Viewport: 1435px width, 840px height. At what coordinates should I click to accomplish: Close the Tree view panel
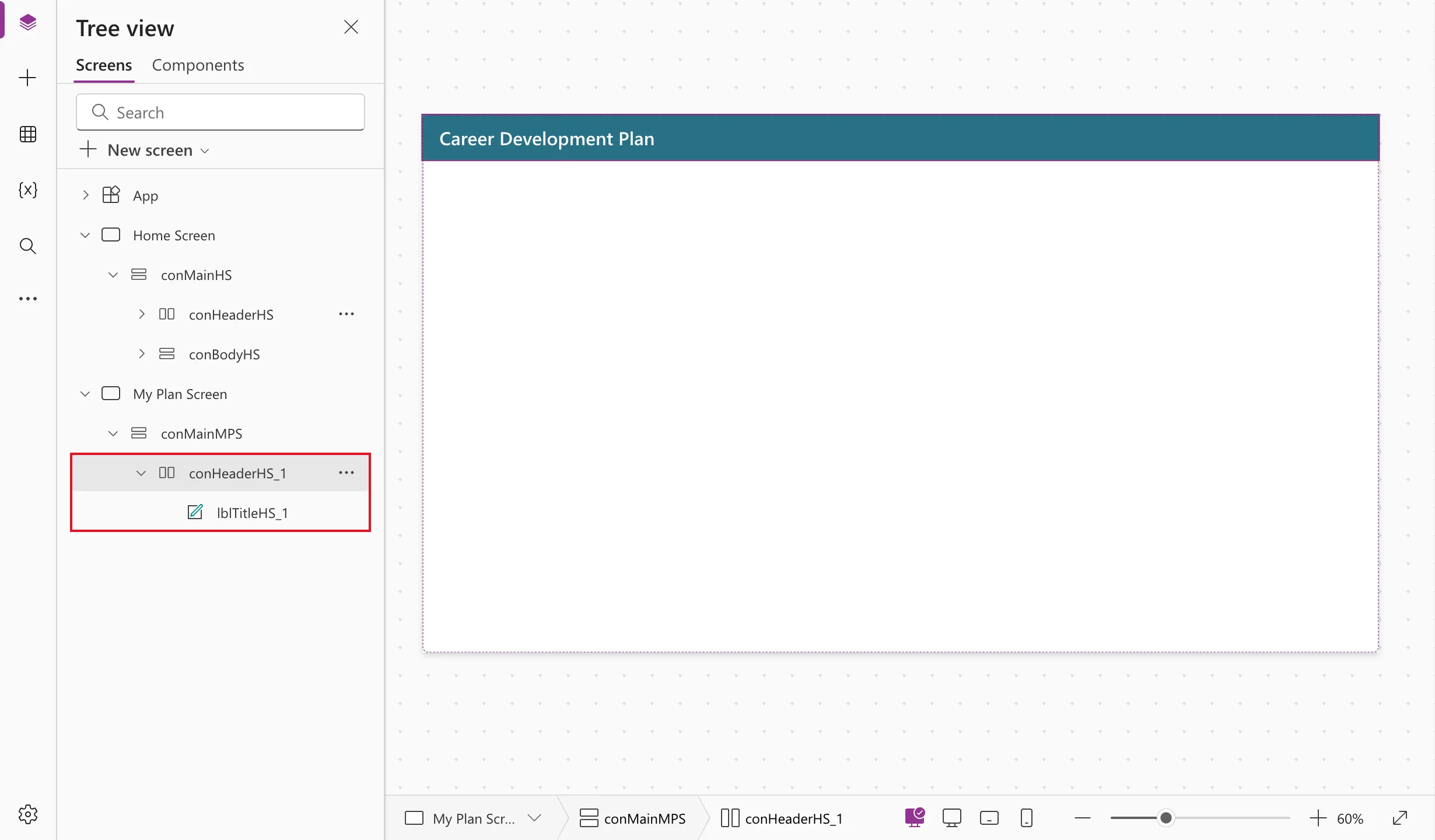(x=351, y=27)
